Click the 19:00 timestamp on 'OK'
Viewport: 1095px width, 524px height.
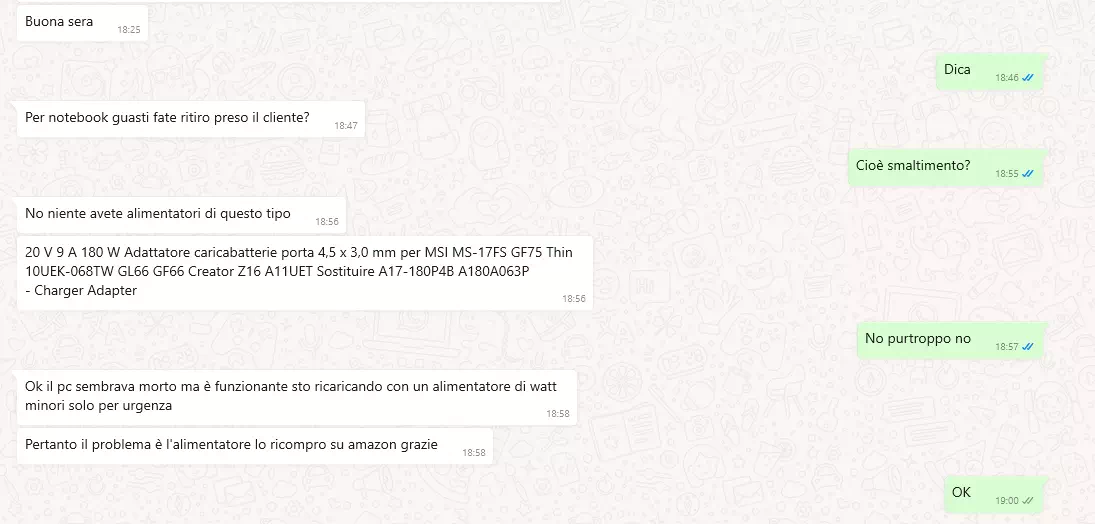click(x=1007, y=501)
